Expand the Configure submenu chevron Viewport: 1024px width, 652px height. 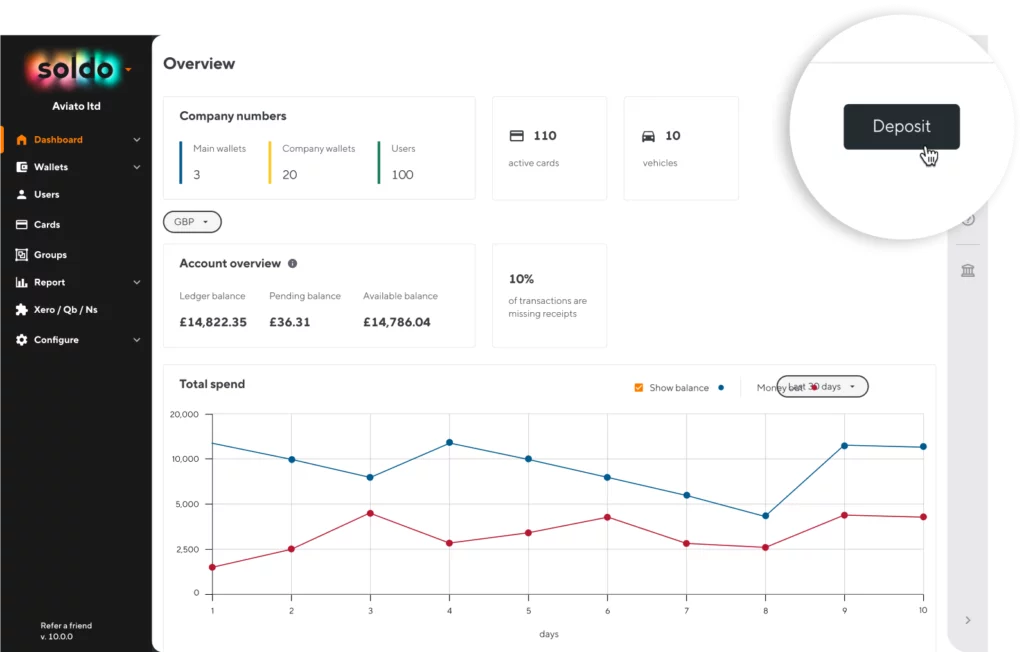[x=136, y=340]
